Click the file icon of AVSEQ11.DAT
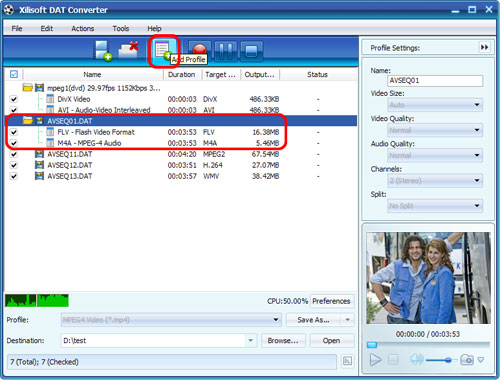The width and height of the screenshot is (500, 380). [39, 154]
